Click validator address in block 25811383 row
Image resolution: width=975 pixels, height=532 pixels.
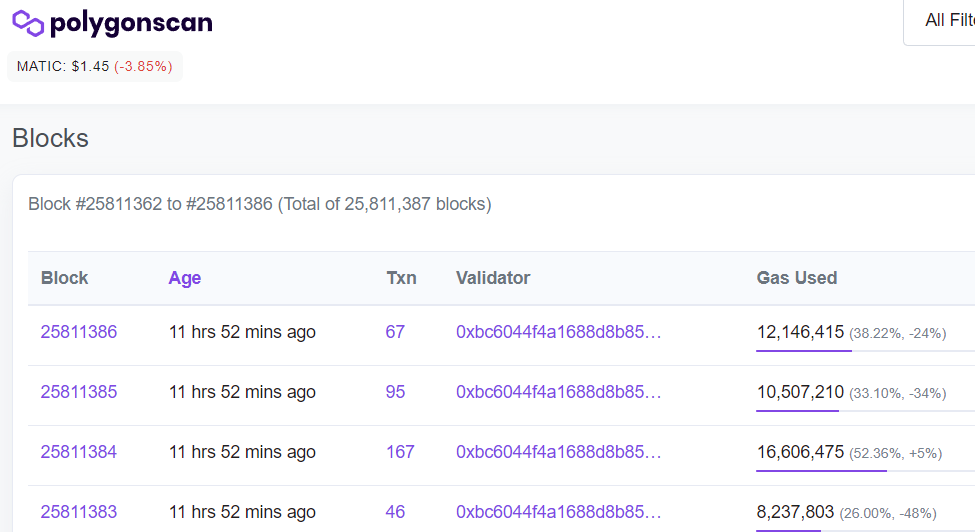pos(559,512)
